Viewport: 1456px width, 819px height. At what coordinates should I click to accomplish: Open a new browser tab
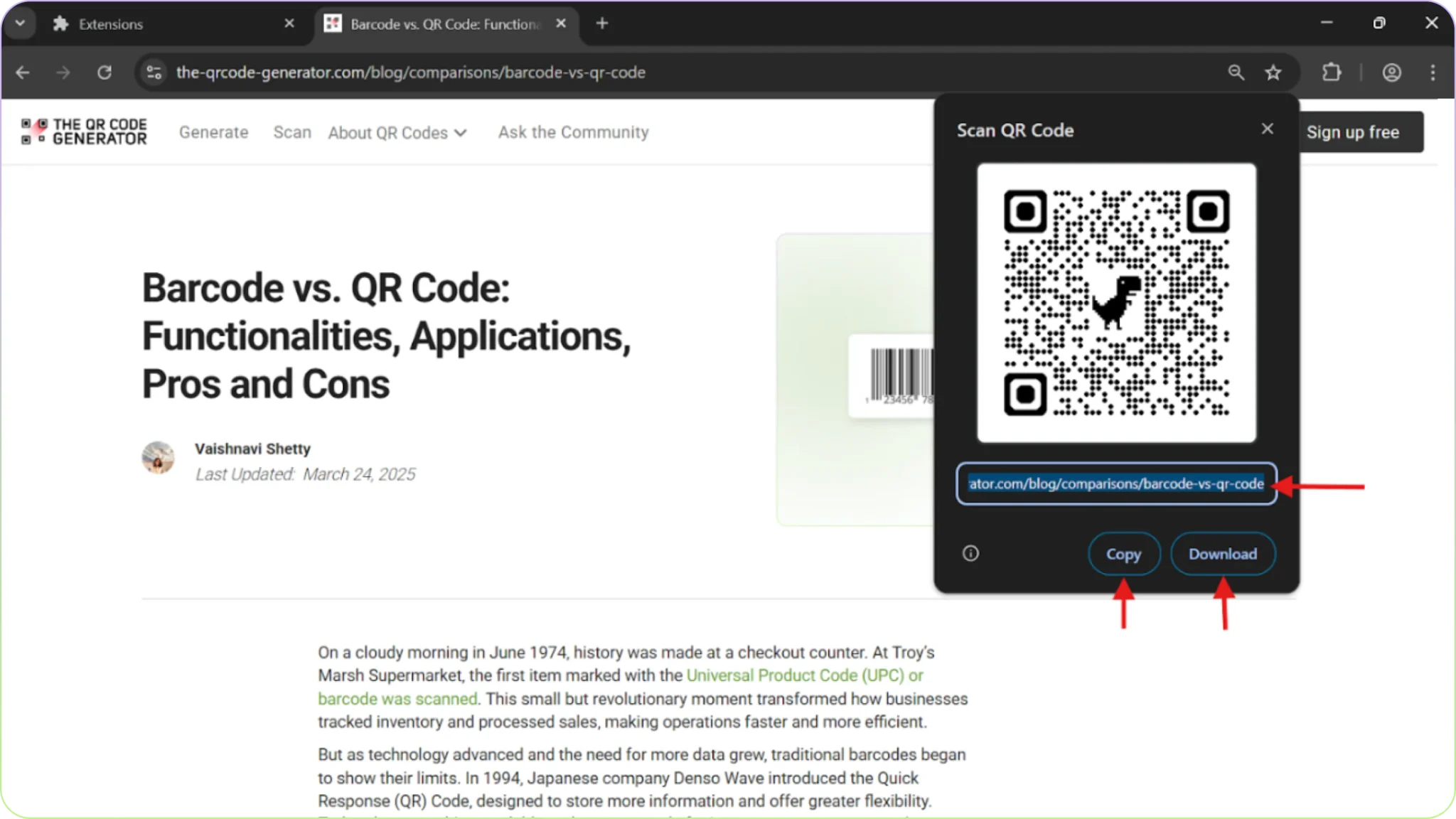pos(602,23)
